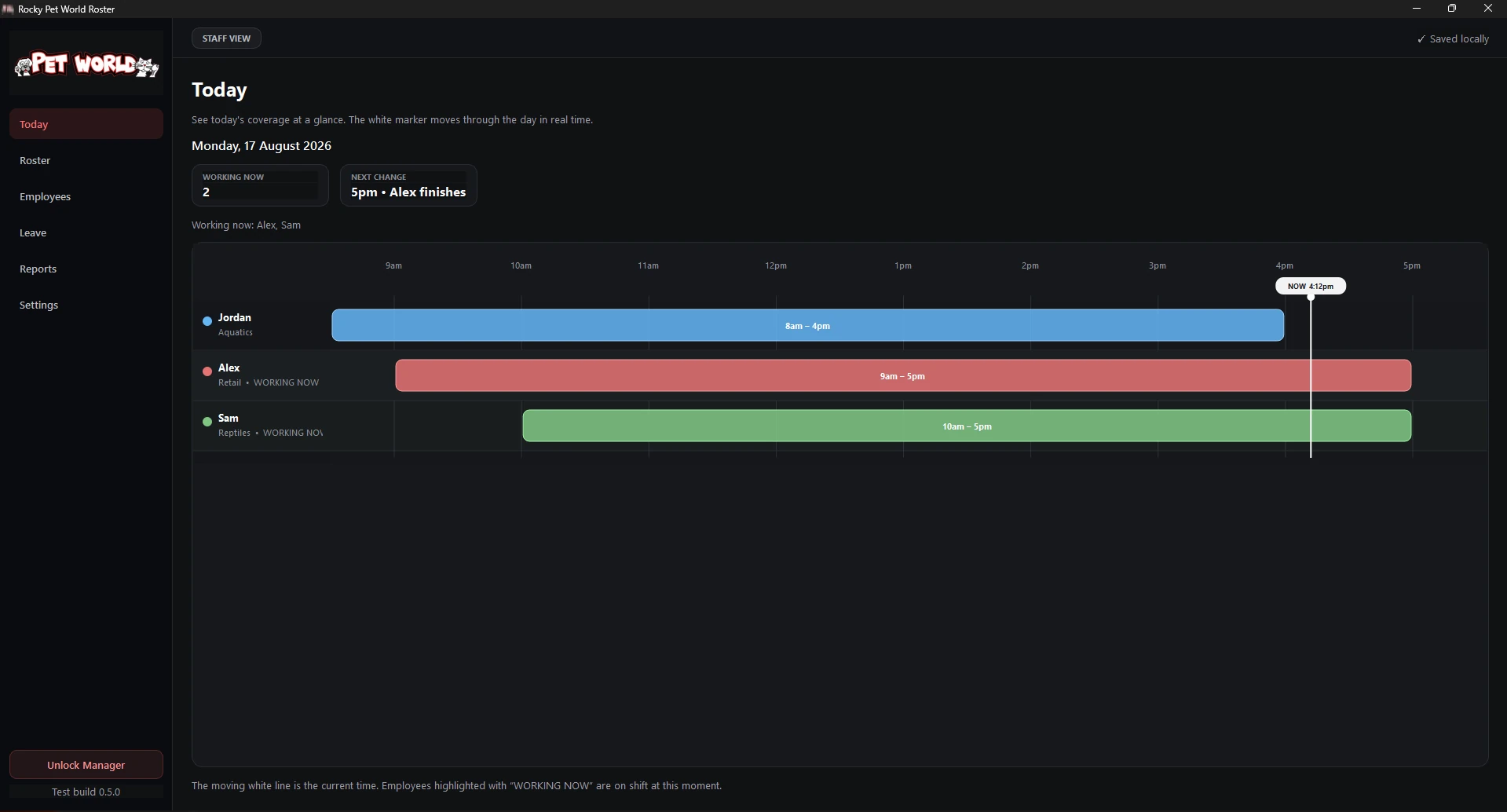This screenshot has width=1507, height=812.
Task: Click the Pet World logo
Action: click(x=86, y=64)
